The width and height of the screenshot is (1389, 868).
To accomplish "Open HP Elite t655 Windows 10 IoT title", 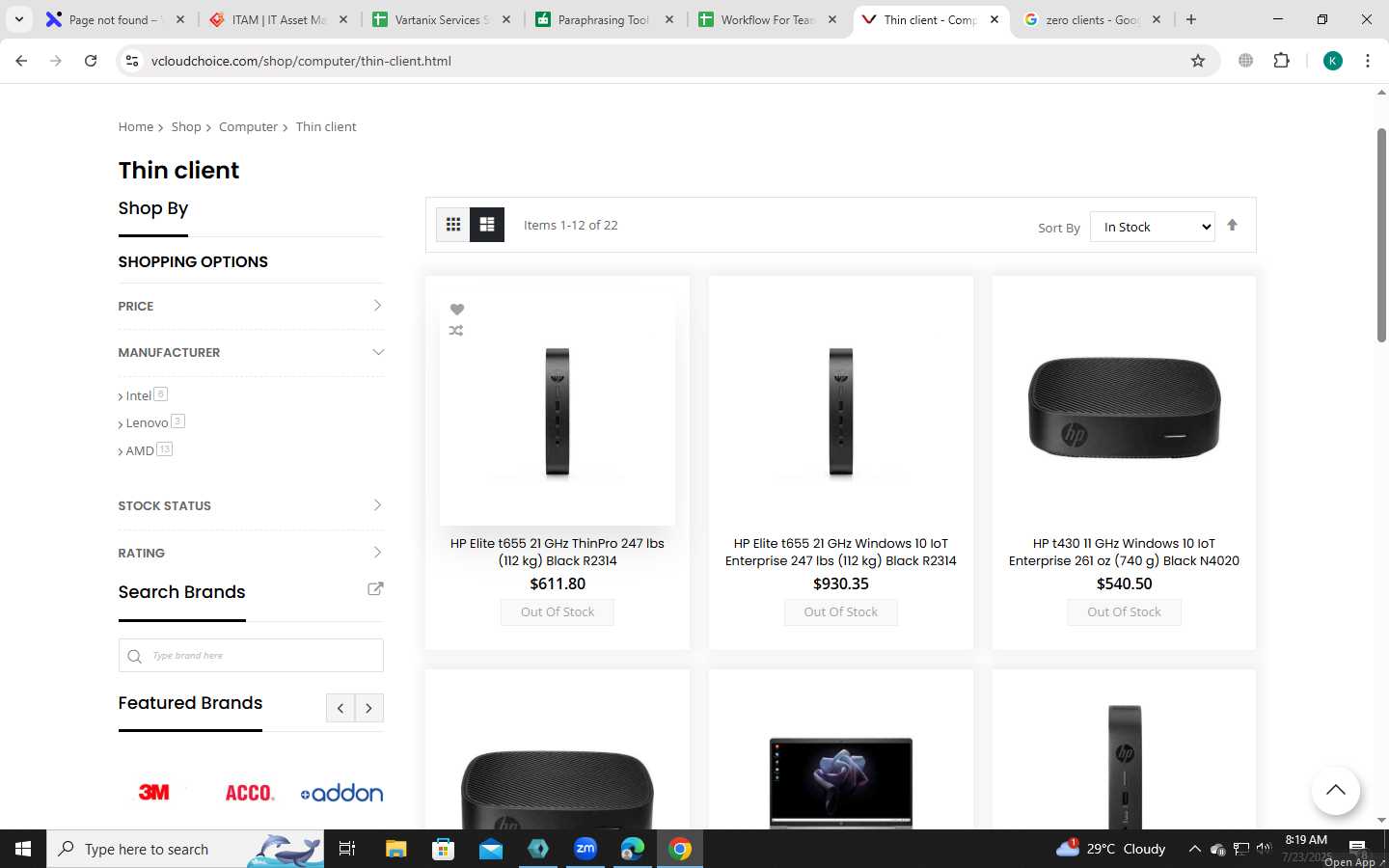I will [841, 552].
